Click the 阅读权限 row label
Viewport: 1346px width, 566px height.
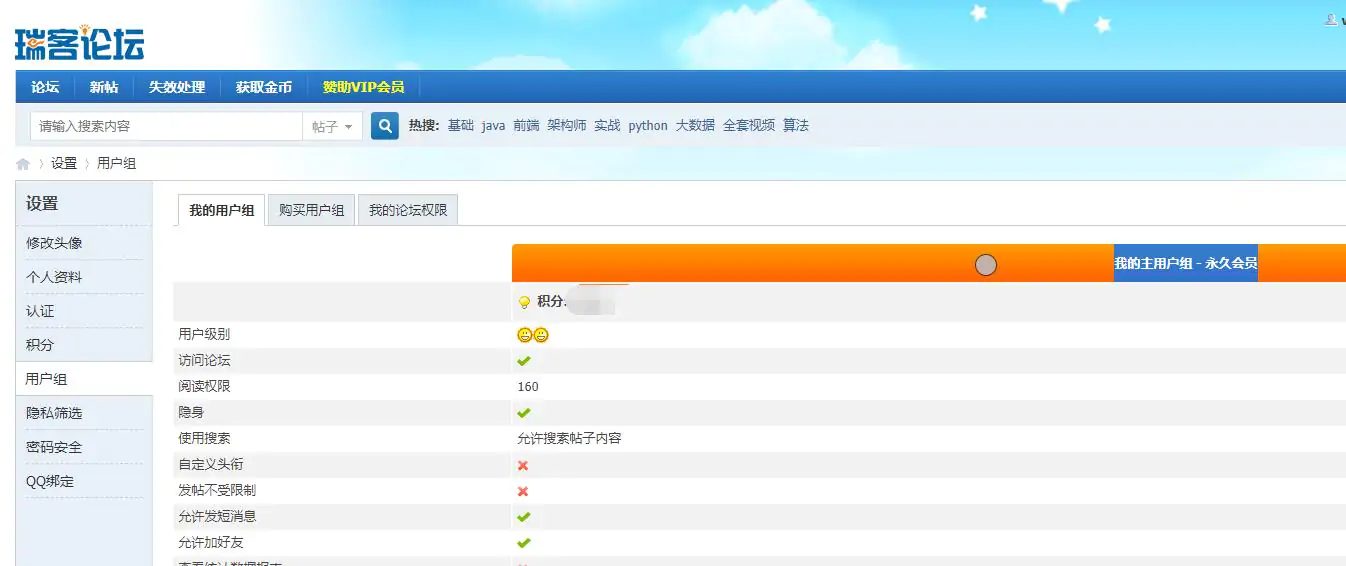click(x=204, y=386)
